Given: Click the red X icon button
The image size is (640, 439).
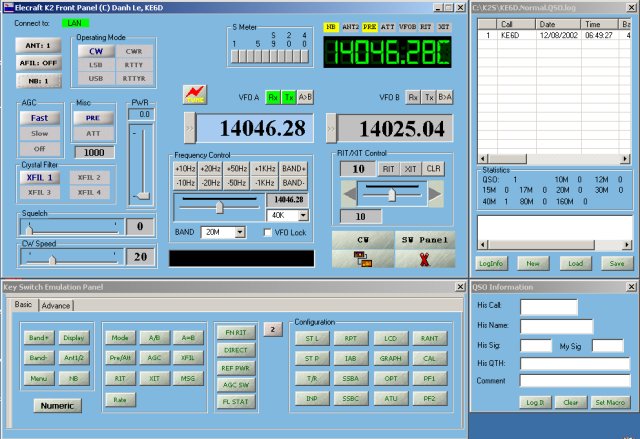Looking at the screenshot, I should tap(424, 259).
